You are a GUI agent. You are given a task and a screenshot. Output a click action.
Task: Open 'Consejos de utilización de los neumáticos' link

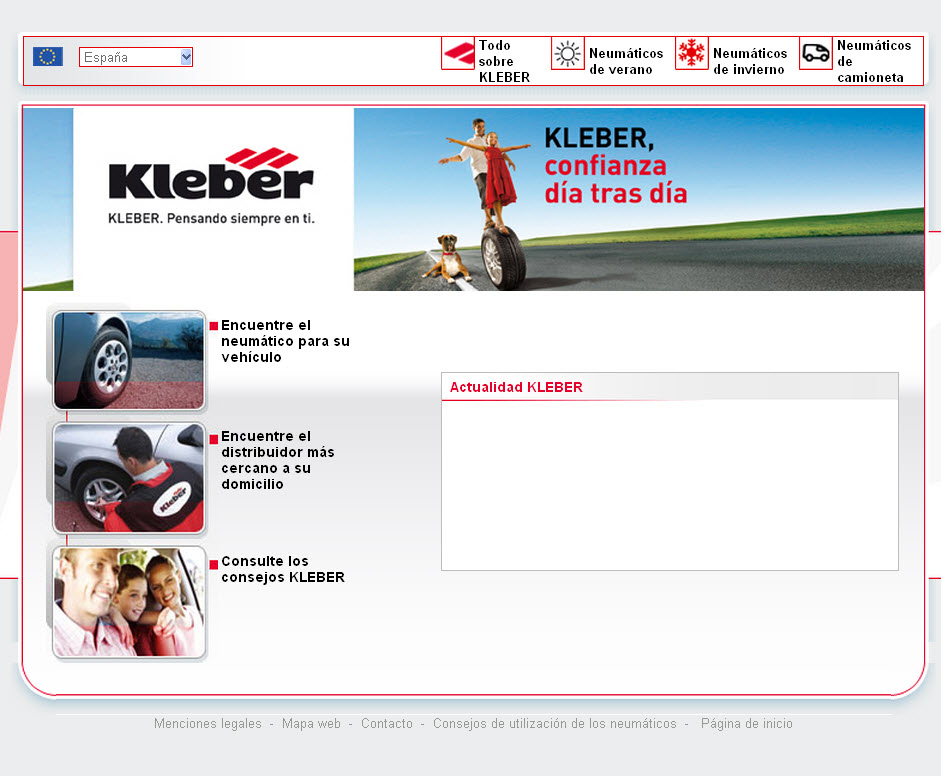click(555, 723)
